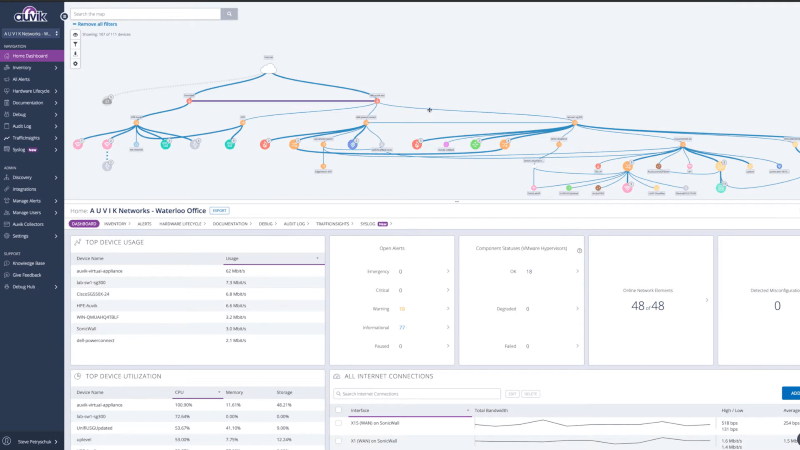Click the Hardware Lifecycle heart icon

(x=7, y=91)
